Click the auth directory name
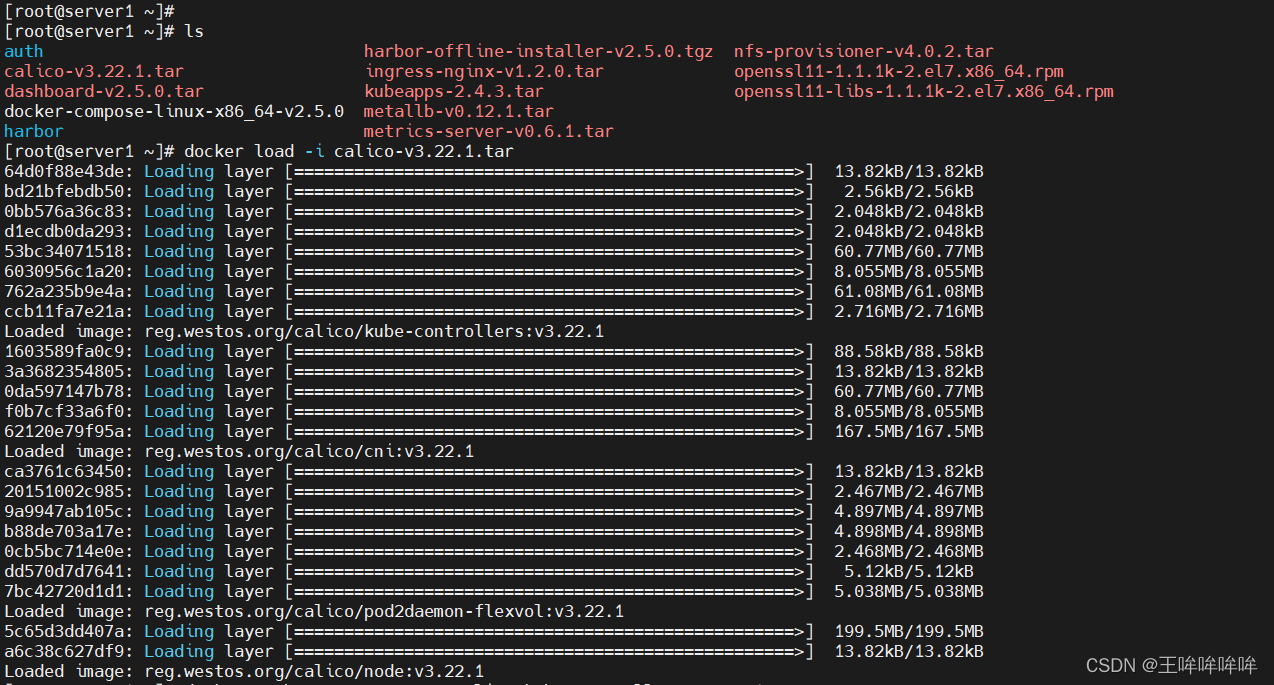The width and height of the screenshot is (1274, 685). coord(24,51)
